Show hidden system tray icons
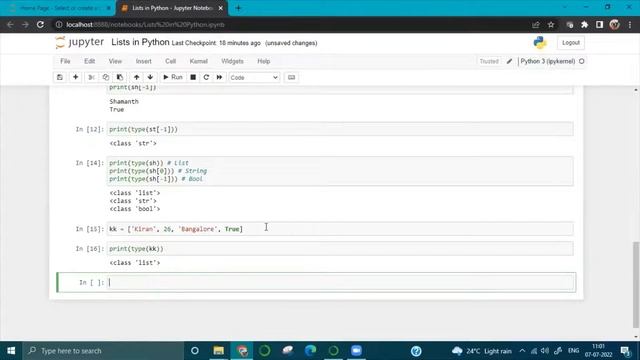Image resolution: width=640 pixels, height=360 pixels. point(522,351)
